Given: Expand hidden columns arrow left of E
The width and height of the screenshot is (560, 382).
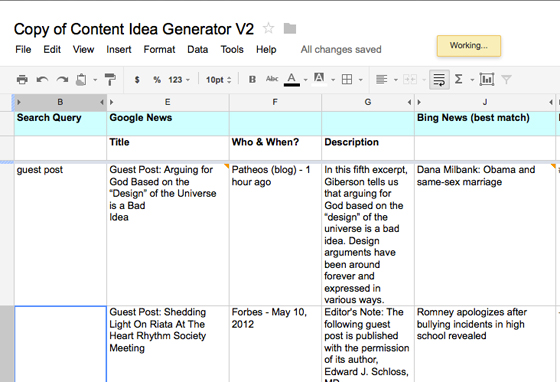Looking at the screenshot, I should (x=111, y=102).
